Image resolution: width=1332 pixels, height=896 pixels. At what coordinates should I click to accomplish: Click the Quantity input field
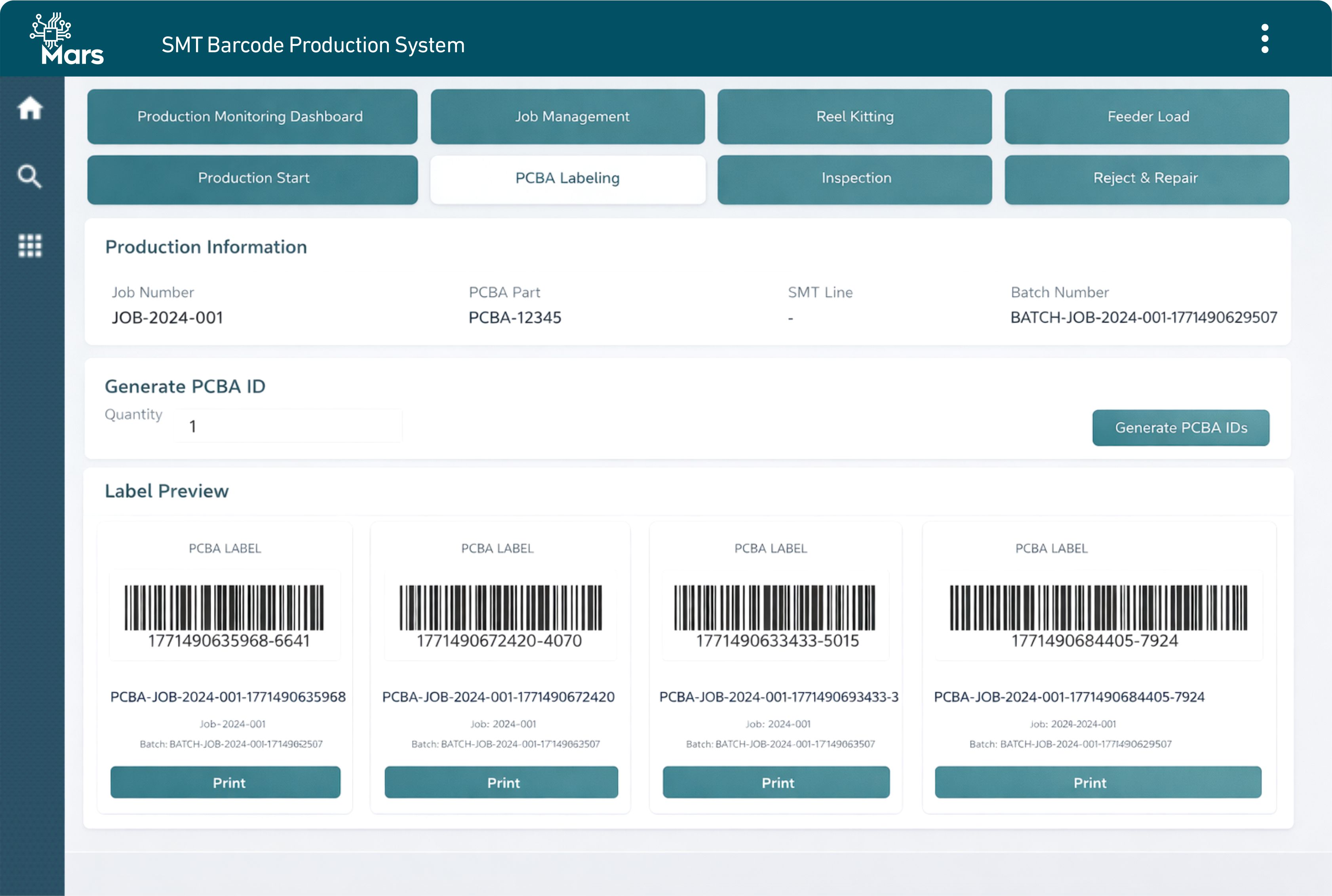point(289,426)
